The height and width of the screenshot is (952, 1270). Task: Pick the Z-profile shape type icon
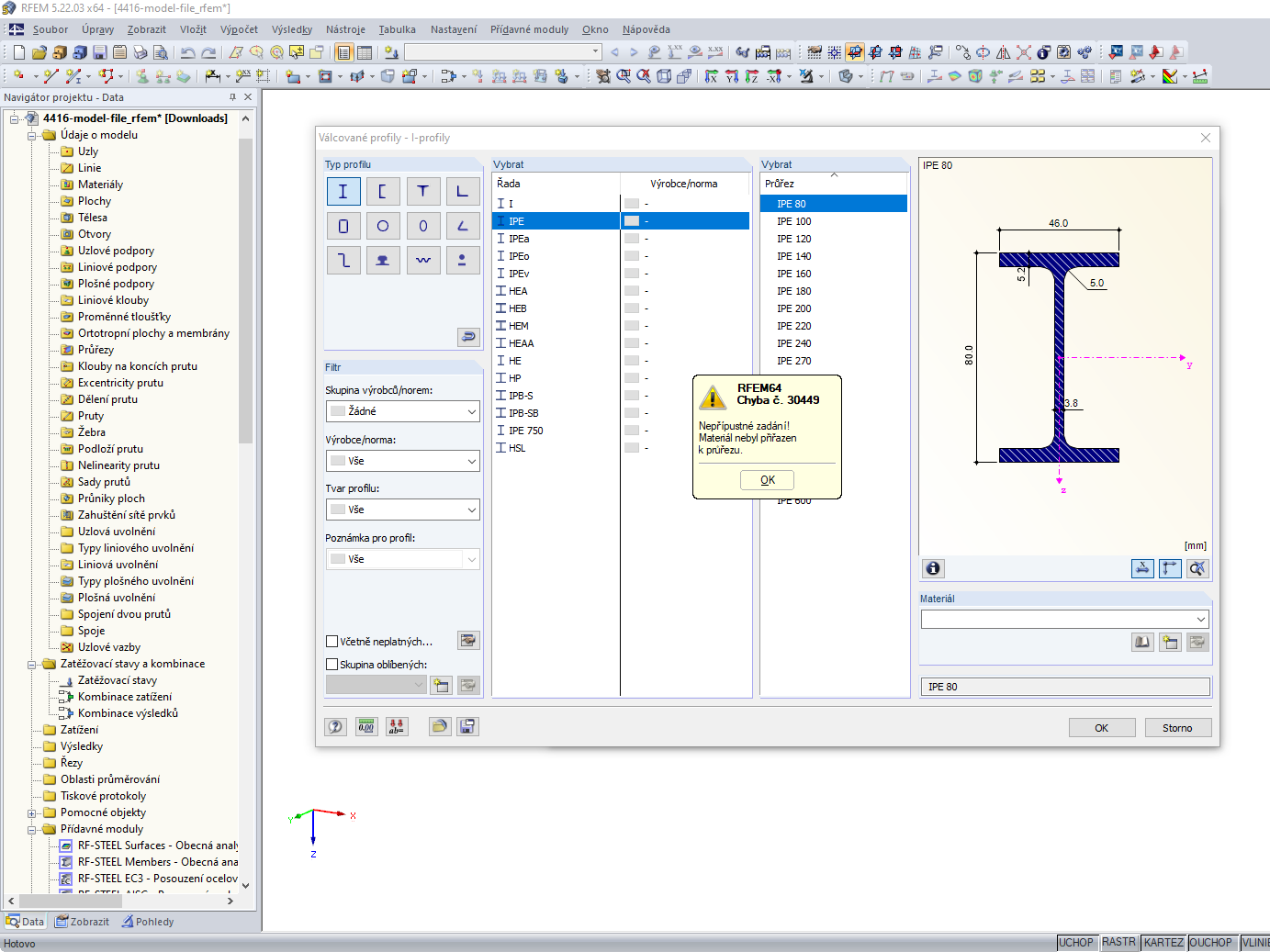coord(343,261)
